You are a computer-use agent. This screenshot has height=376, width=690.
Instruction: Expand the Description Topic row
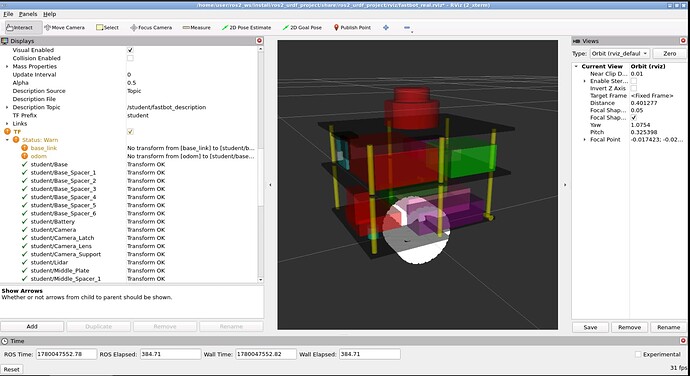7,107
